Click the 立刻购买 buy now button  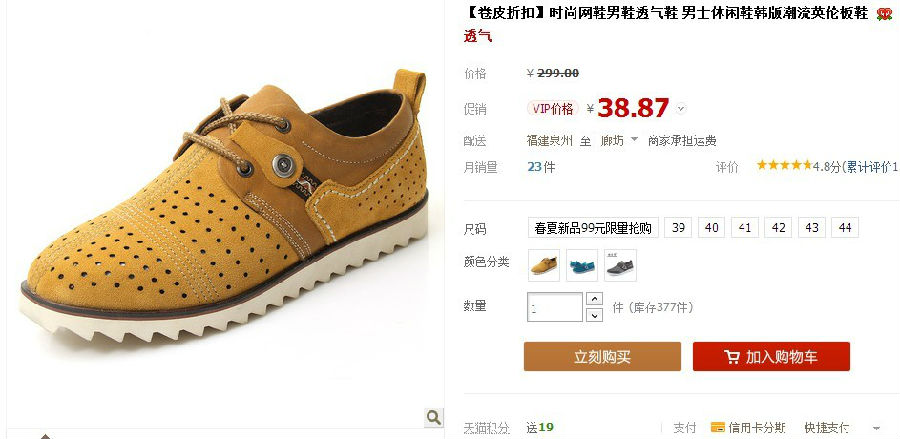[x=602, y=356]
